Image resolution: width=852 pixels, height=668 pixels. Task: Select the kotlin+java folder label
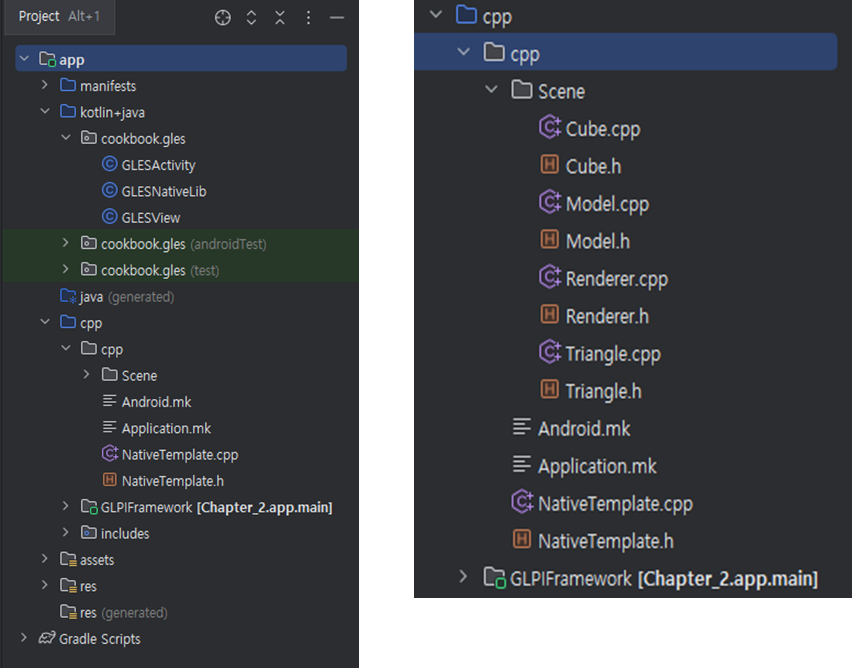pos(112,113)
